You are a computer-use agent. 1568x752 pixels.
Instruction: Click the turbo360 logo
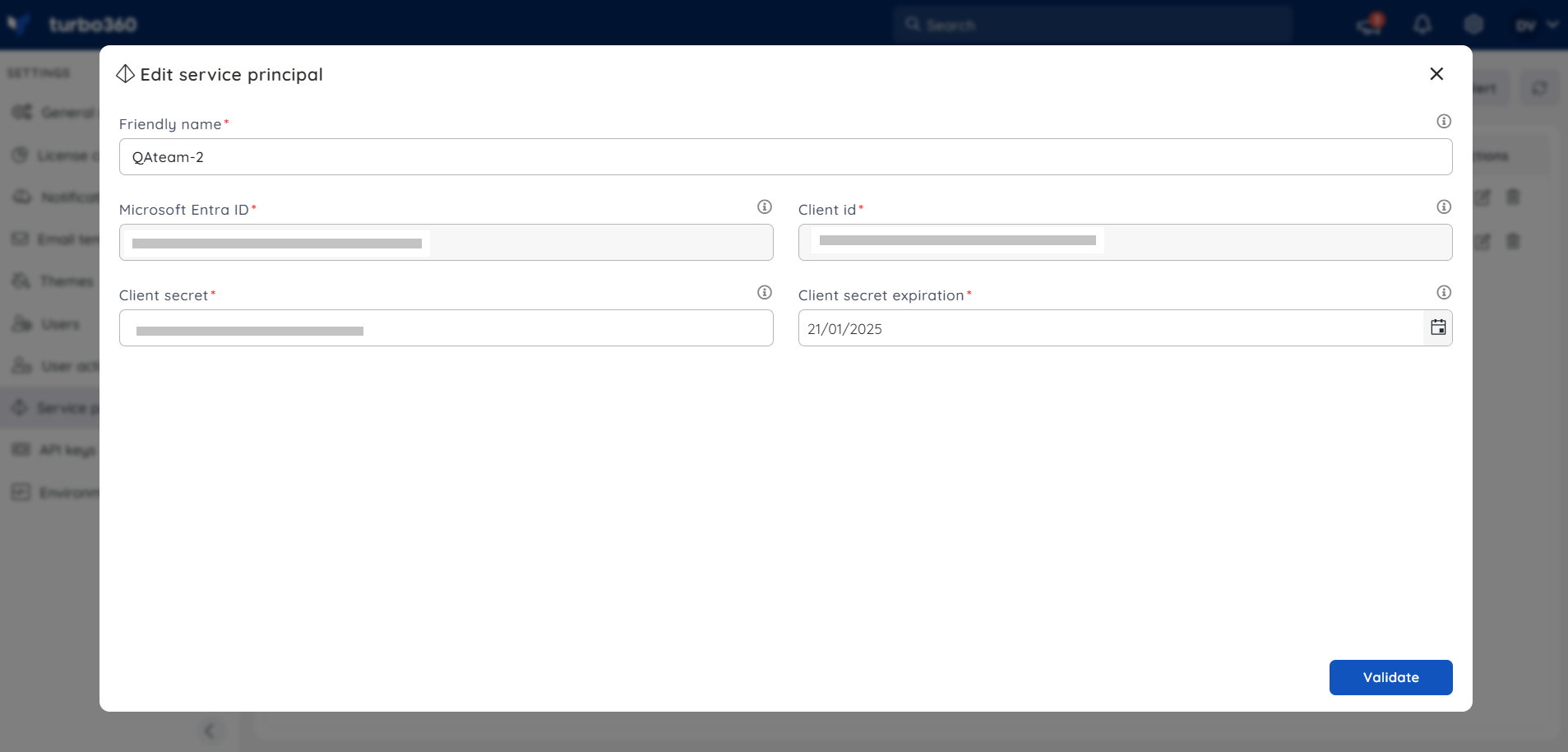coord(72,24)
